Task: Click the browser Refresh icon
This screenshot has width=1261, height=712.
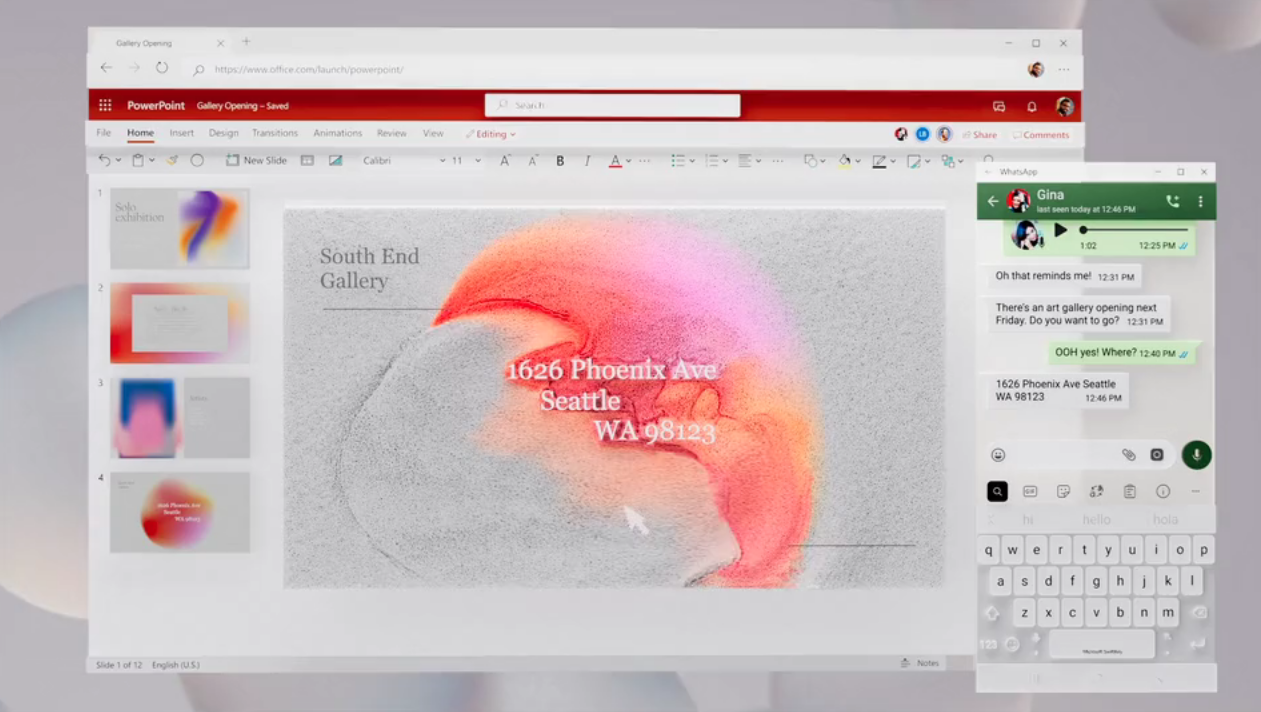Action: [x=161, y=68]
